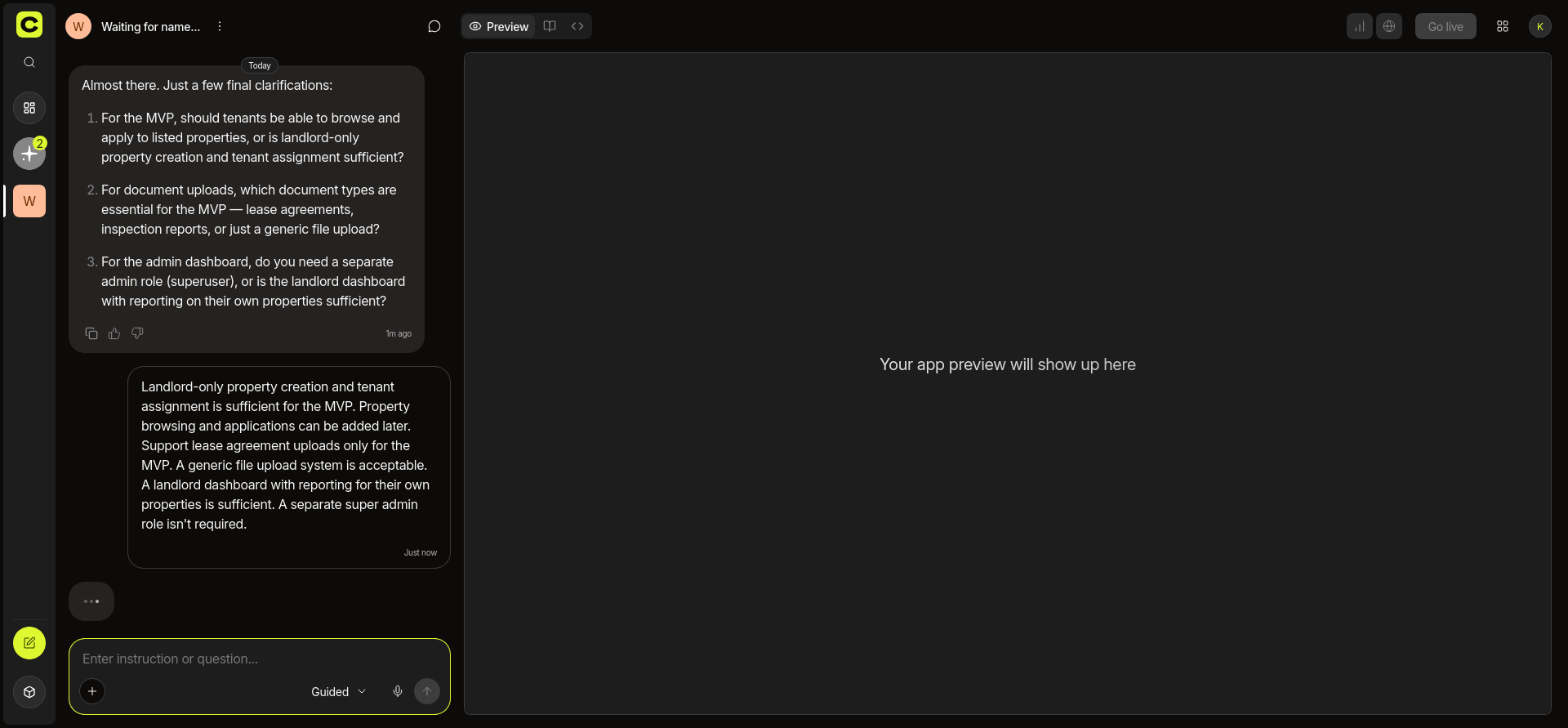Viewport: 1568px width, 728px height.
Task: Click the 'Just now' timestamp
Action: point(421,552)
